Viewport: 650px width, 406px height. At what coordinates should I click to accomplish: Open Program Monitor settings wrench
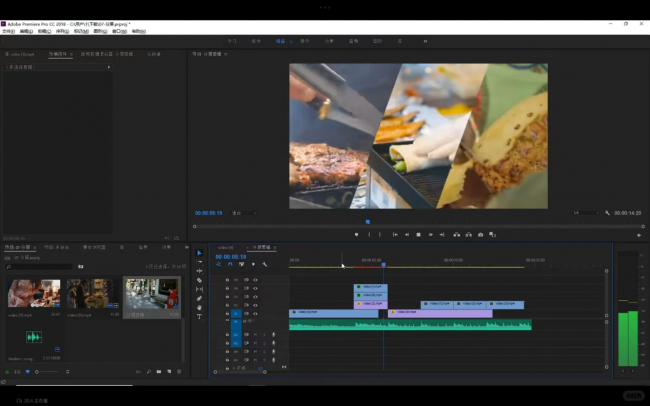coord(607,213)
